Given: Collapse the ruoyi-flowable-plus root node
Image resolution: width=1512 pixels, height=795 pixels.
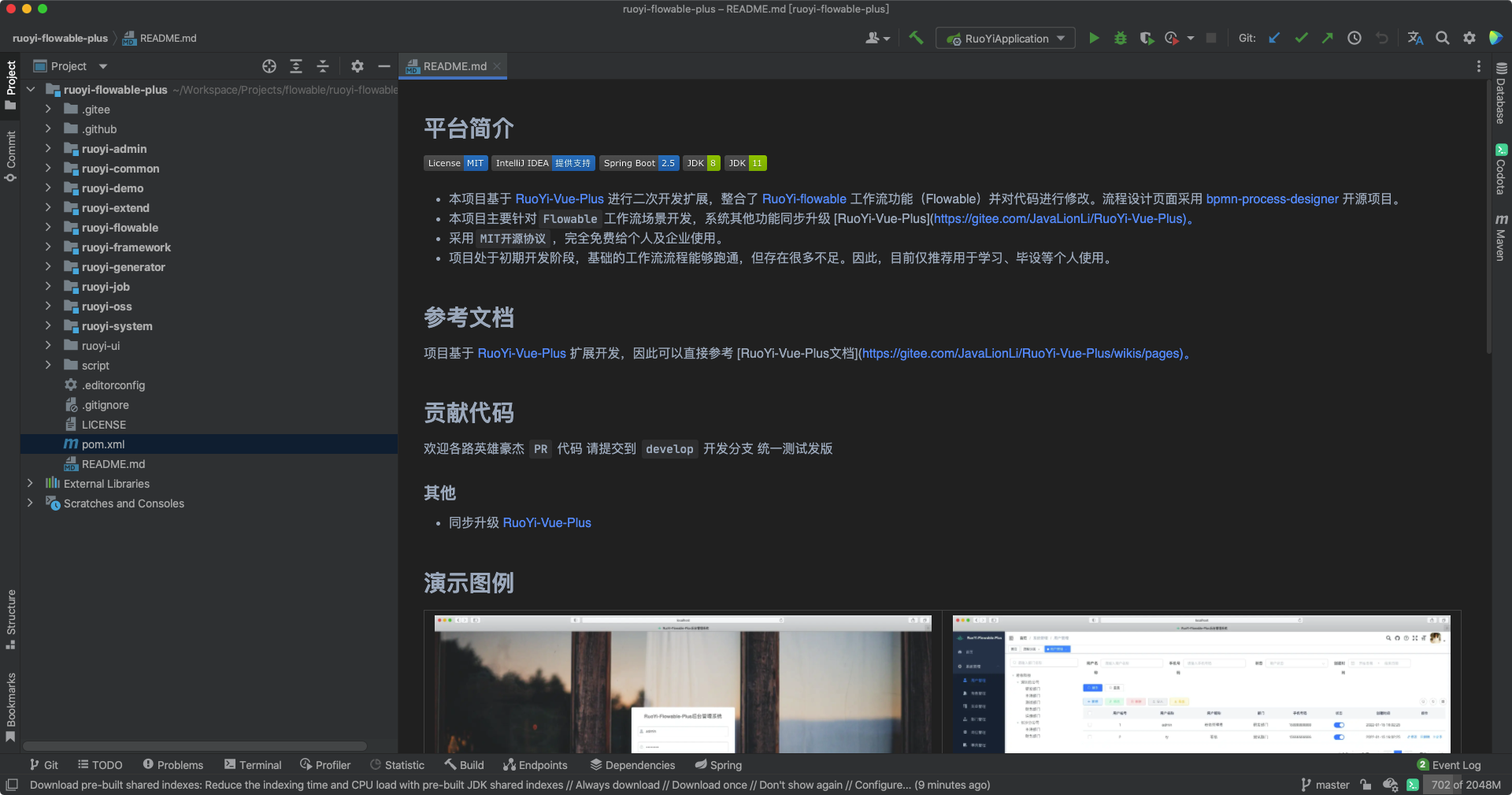Looking at the screenshot, I should click(x=30, y=89).
